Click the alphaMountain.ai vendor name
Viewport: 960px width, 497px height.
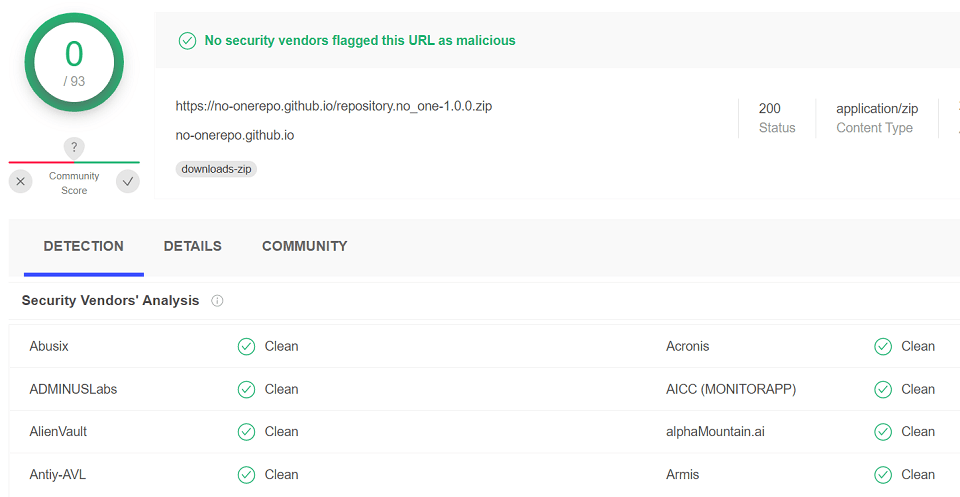point(715,432)
